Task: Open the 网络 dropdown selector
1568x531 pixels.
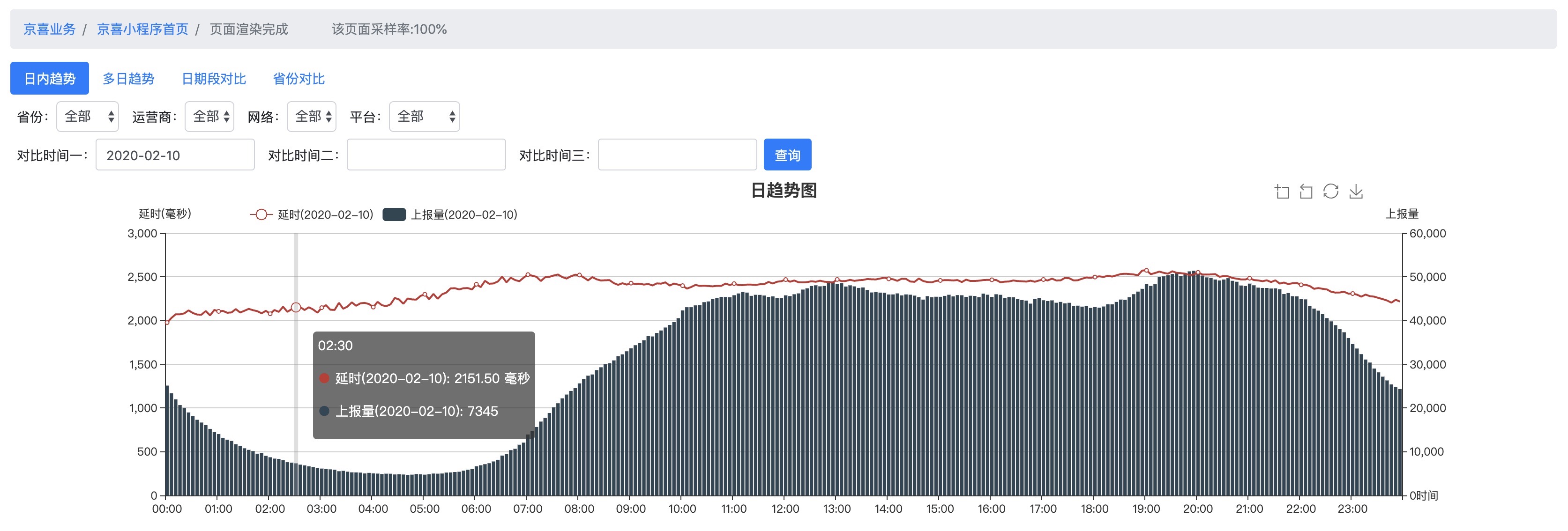Action: coord(311,116)
